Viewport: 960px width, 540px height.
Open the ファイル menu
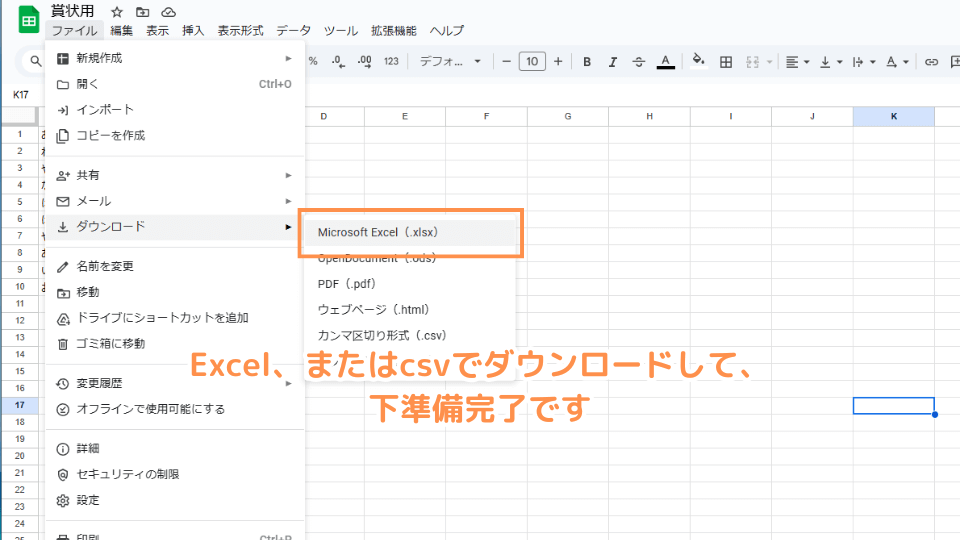pyautogui.click(x=74, y=31)
